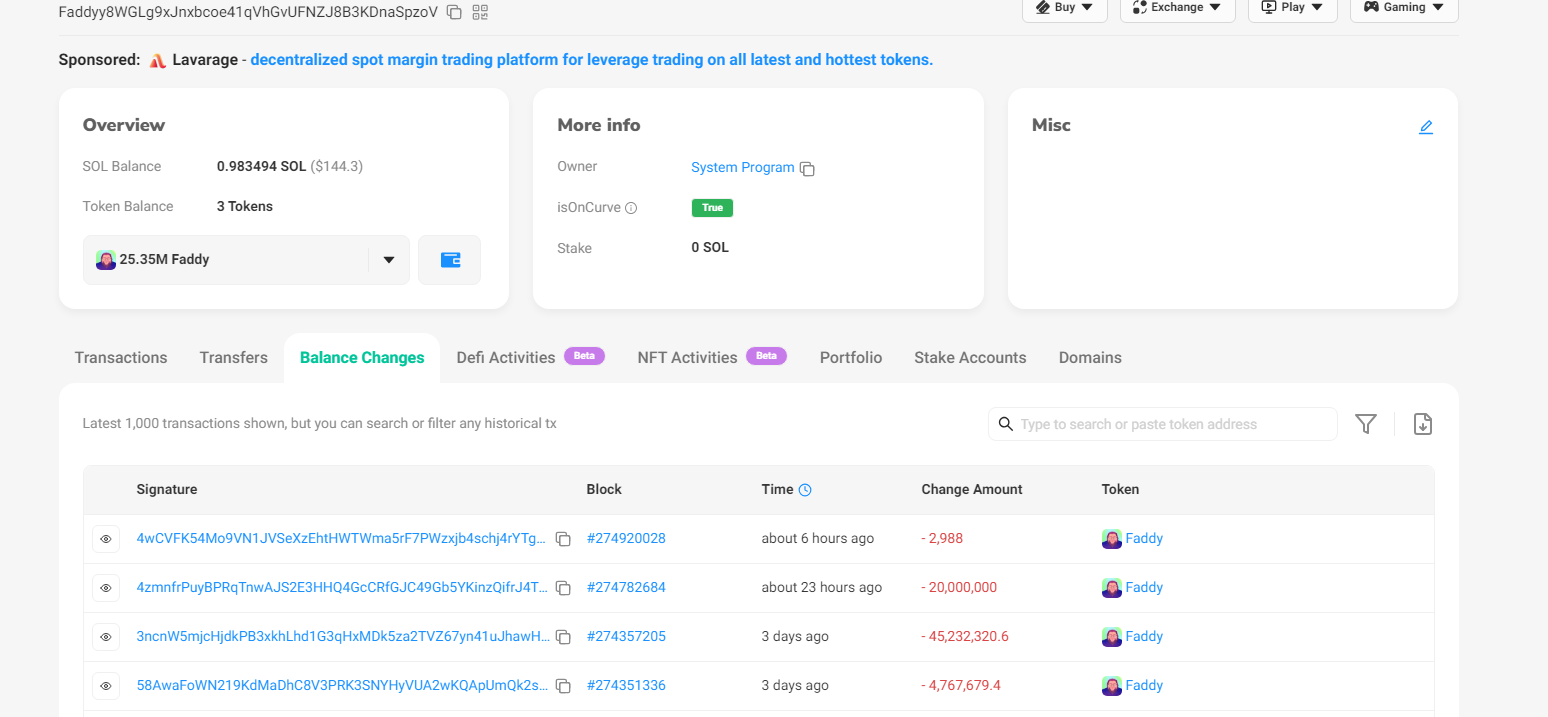This screenshot has width=1548, height=717.
Task: Open Portfolio tab
Action: click(x=851, y=358)
